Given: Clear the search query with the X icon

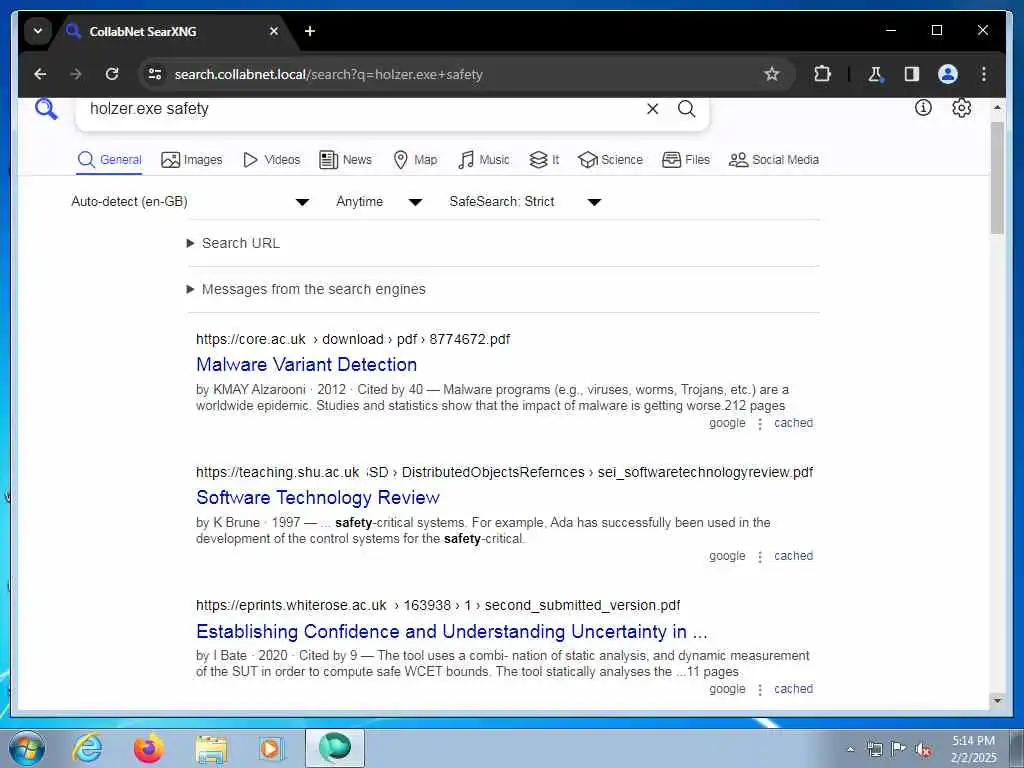Looking at the screenshot, I should click(652, 109).
